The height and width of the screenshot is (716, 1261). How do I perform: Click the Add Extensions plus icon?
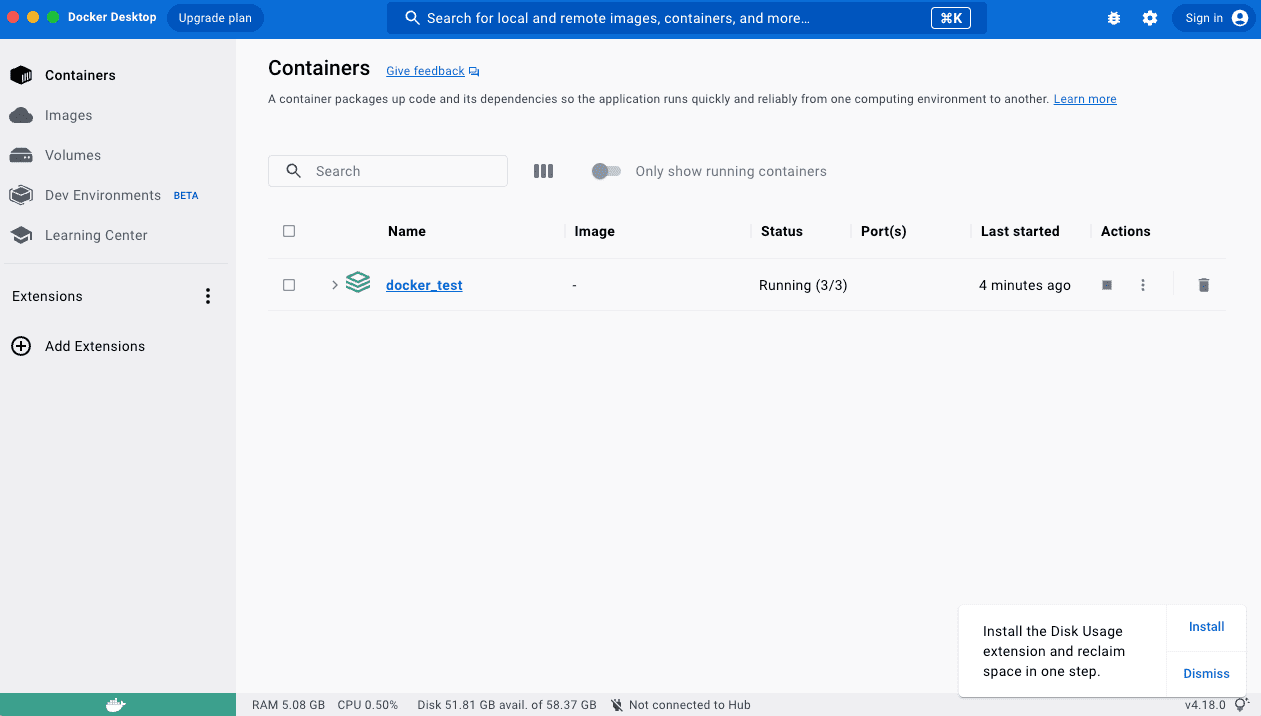click(x=21, y=346)
